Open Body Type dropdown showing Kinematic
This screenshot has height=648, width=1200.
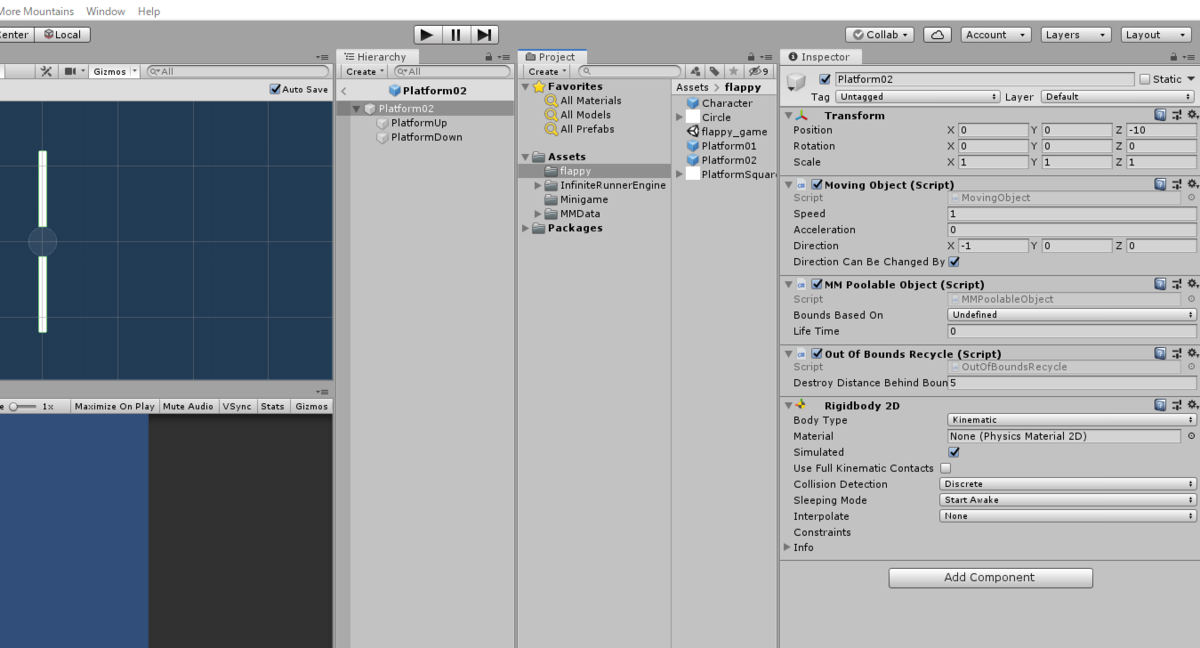[x=1072, y=420]
